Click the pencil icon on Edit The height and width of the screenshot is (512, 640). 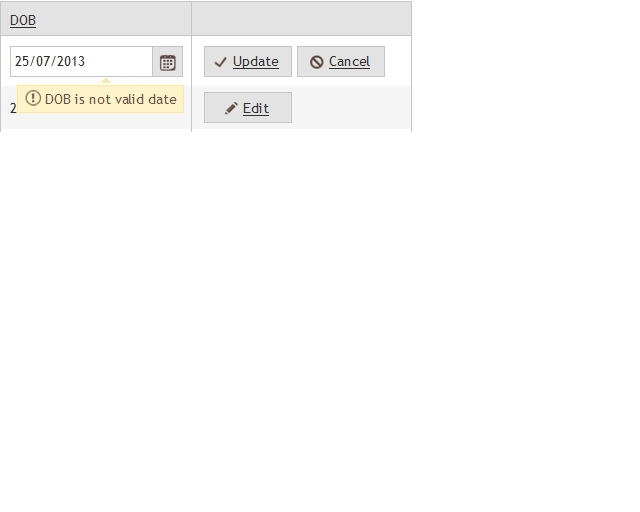click(x=231, y=109)
